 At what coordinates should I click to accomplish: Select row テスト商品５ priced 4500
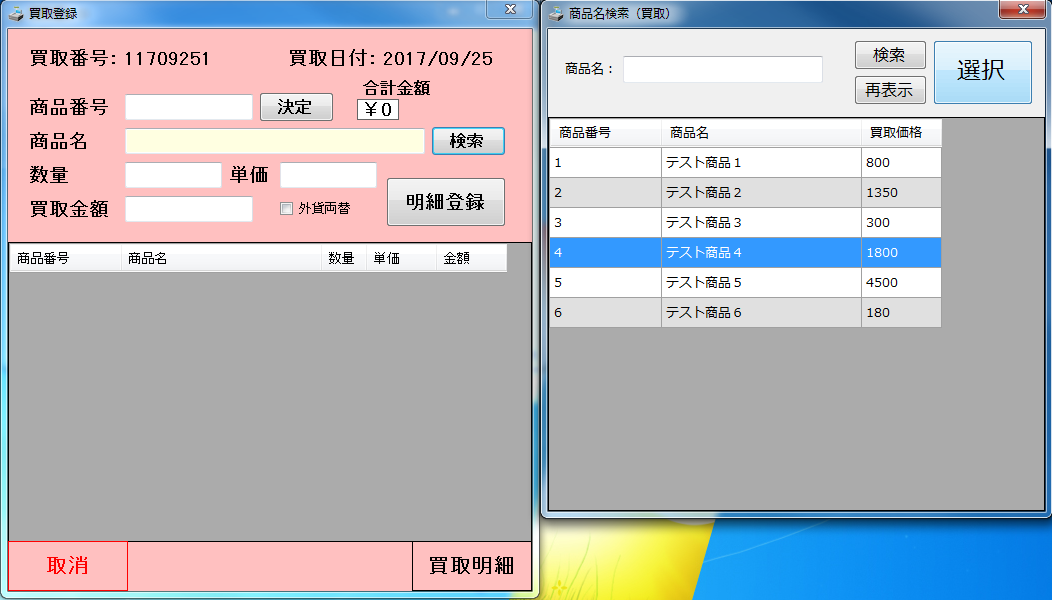pos(745,282)
